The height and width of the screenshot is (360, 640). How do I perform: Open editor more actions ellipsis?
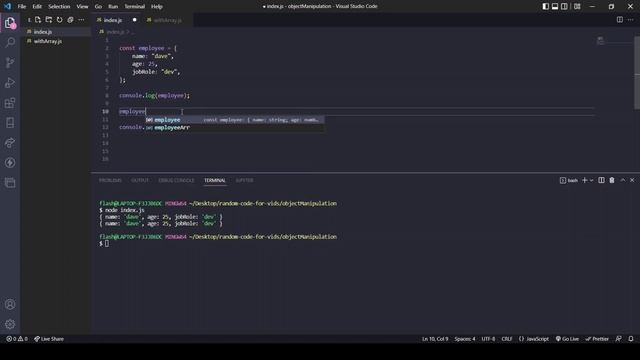631,20
